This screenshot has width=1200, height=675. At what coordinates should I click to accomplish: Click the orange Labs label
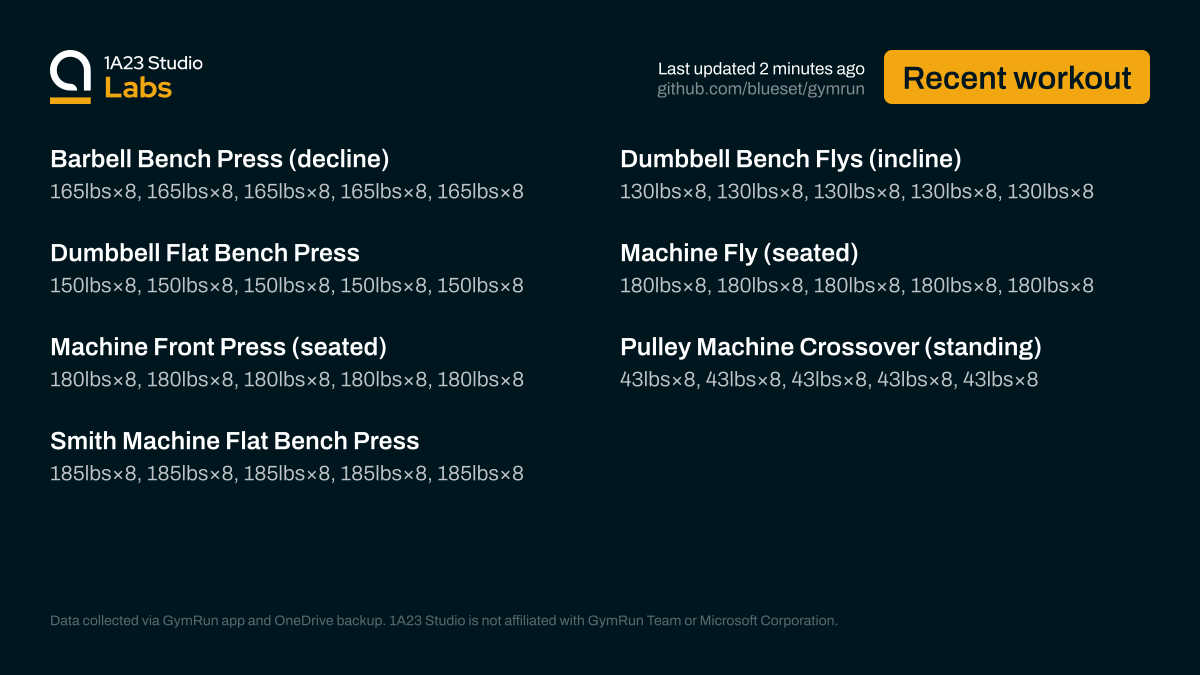click(138, 88)
